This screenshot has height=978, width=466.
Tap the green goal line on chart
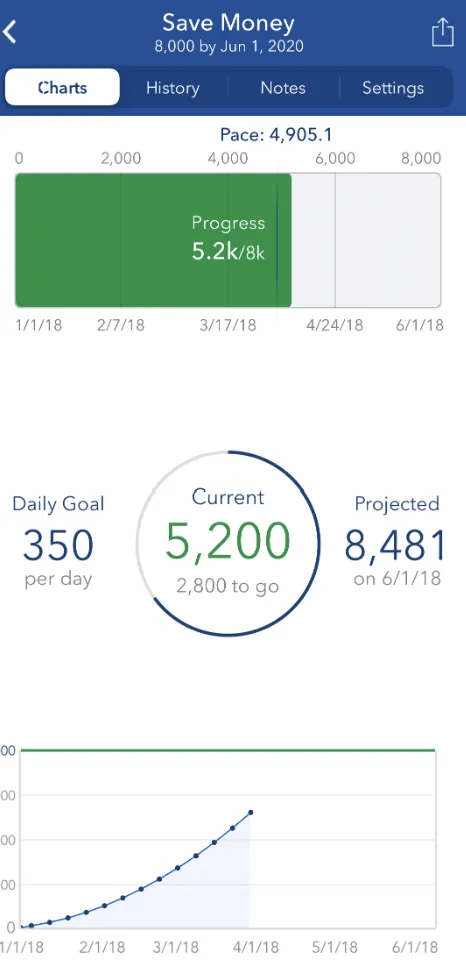[228, 750]
